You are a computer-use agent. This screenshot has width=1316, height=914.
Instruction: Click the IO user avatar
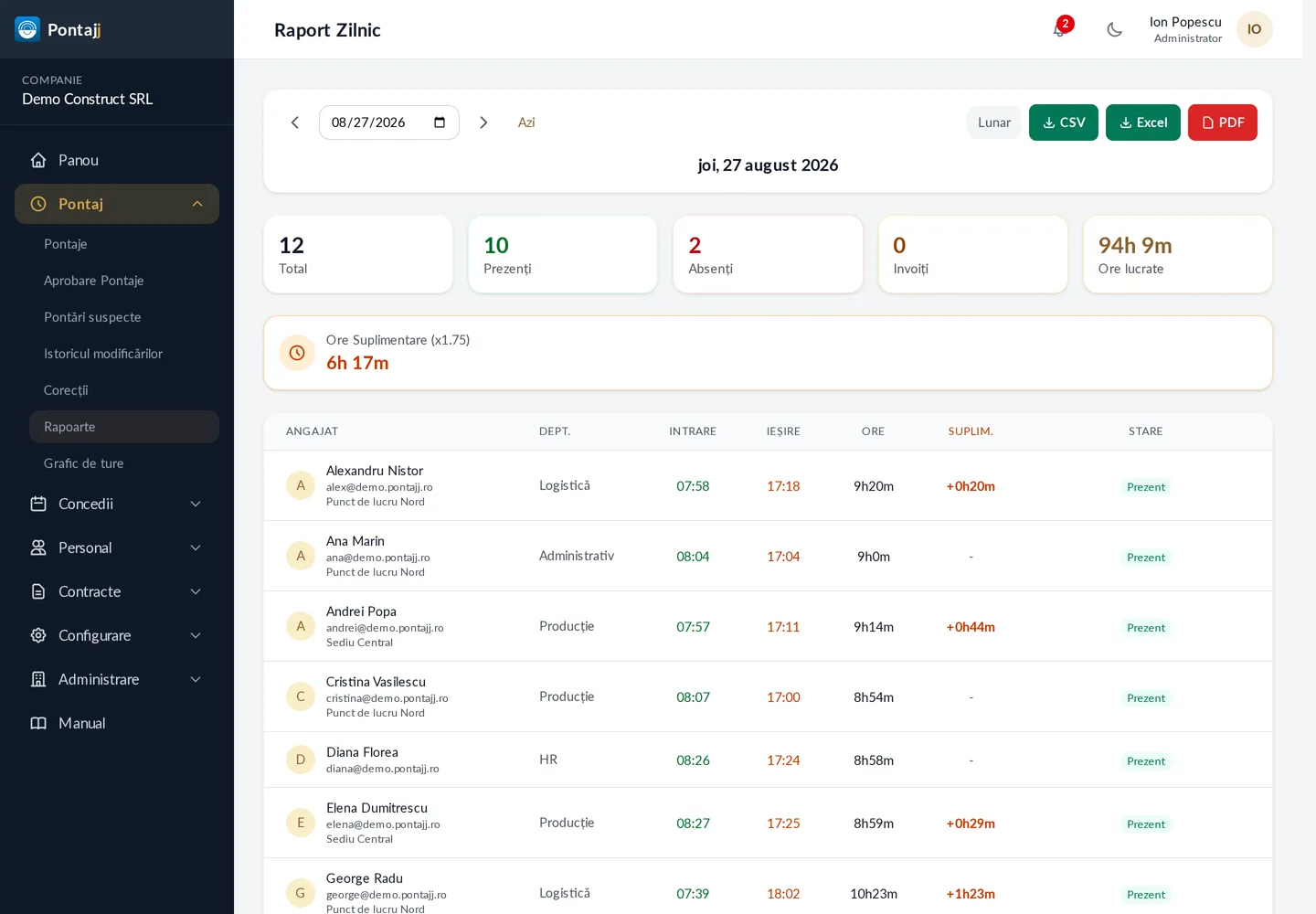click(1254, 29)
